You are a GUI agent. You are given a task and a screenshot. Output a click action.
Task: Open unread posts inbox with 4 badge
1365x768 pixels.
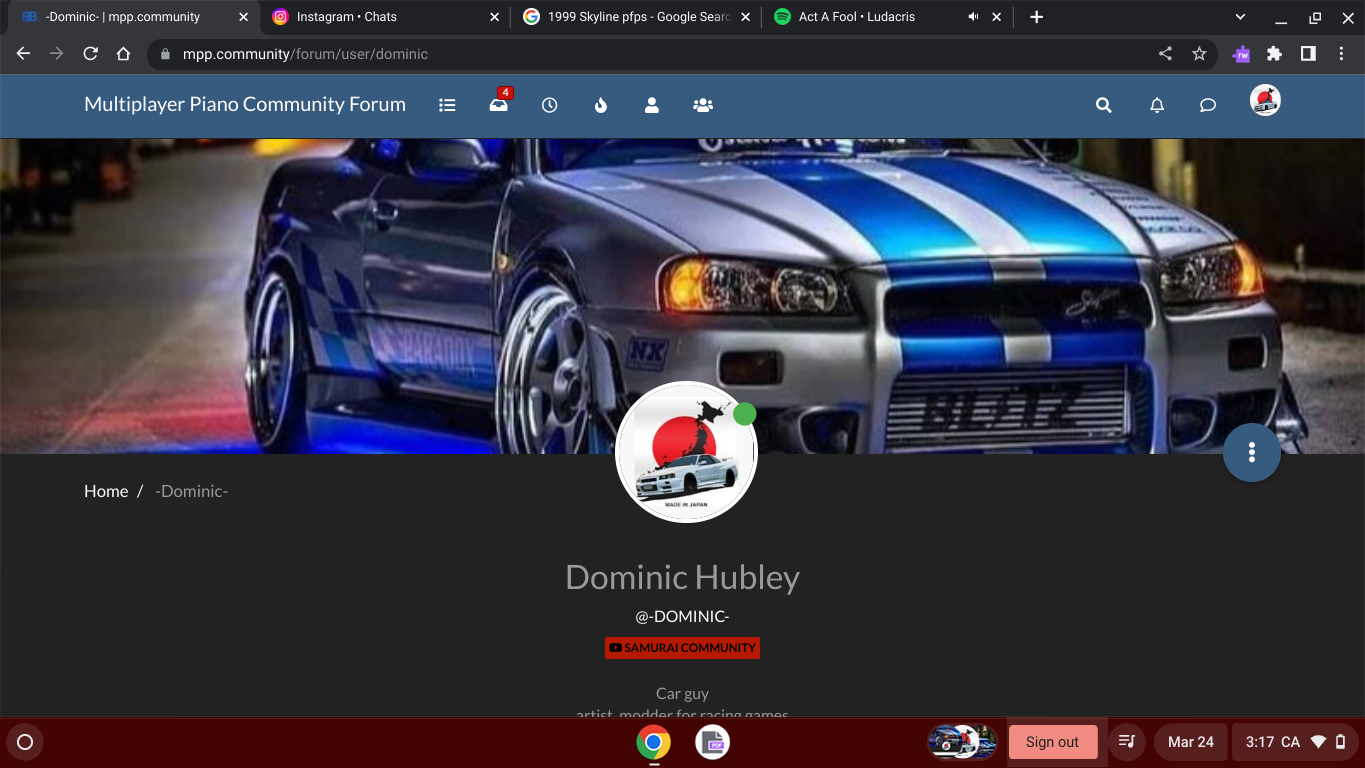click(499, 103)
